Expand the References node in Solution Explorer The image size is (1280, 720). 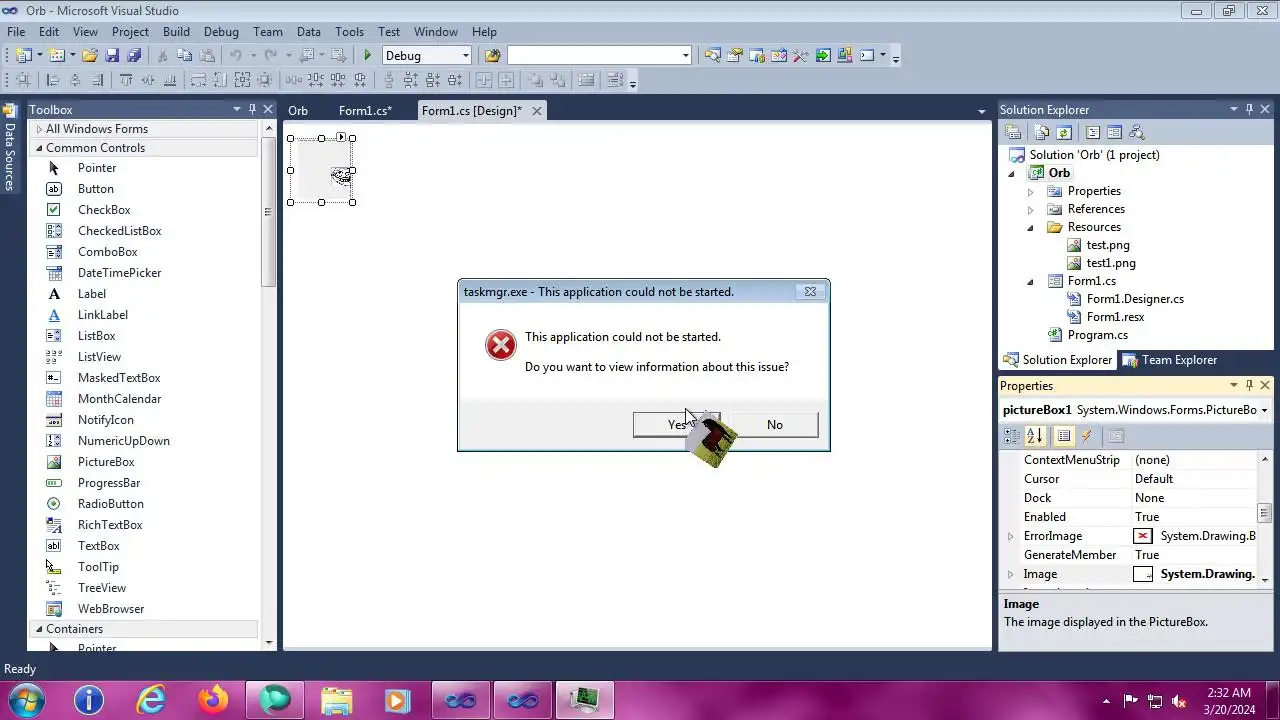(1031, 209)
